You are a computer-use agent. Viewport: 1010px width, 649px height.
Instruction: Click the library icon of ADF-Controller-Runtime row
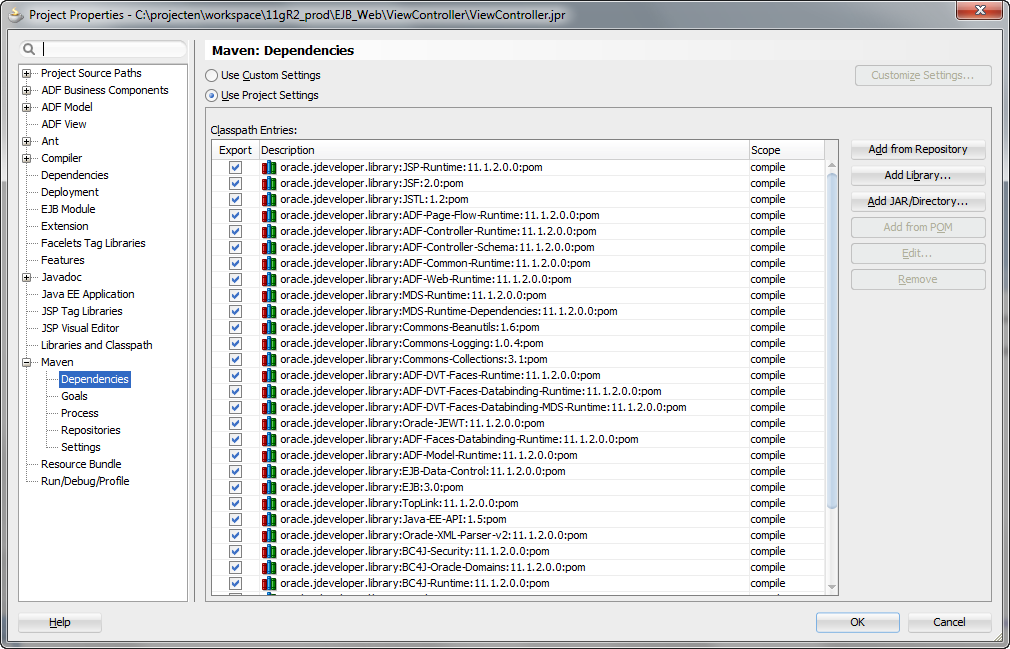click(x=269, y=231)
